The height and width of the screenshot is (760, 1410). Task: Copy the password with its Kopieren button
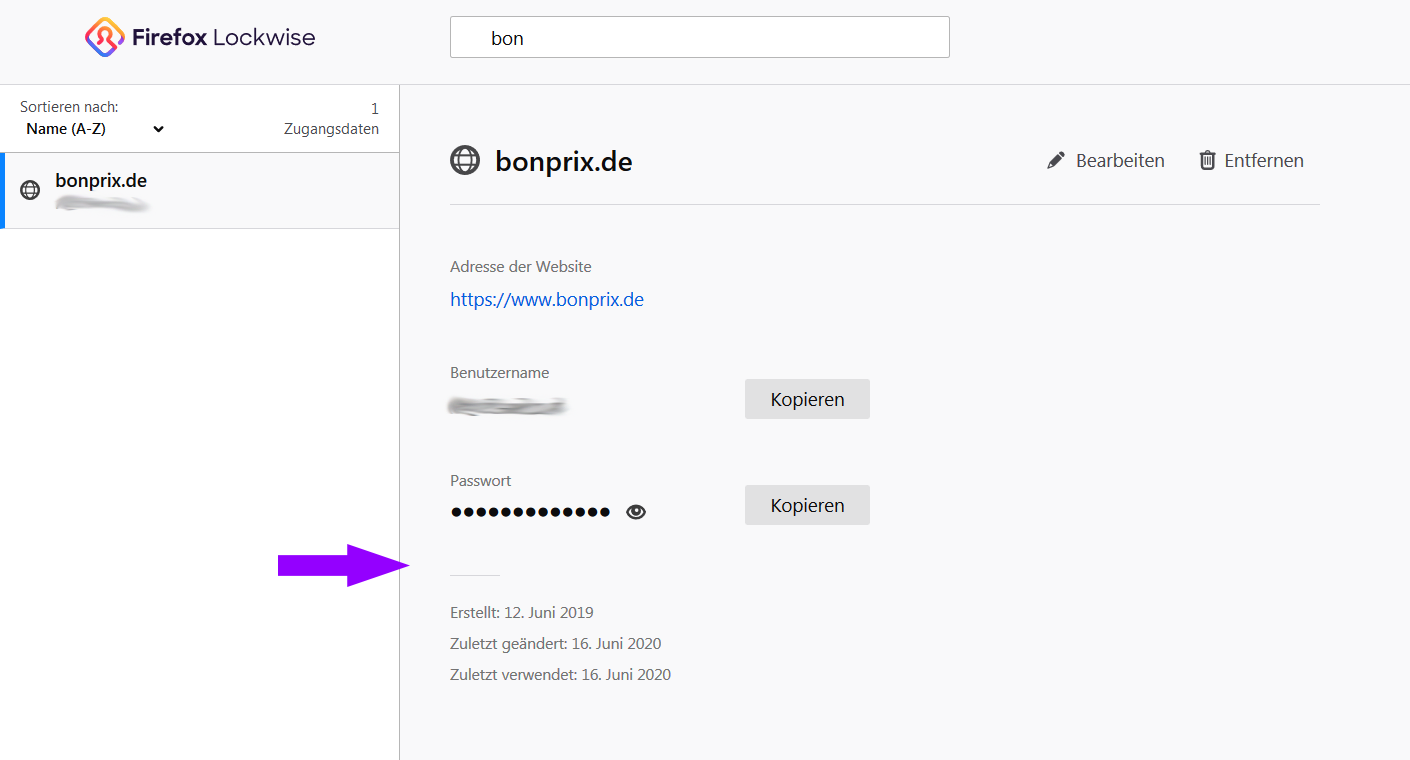[807, 505]
